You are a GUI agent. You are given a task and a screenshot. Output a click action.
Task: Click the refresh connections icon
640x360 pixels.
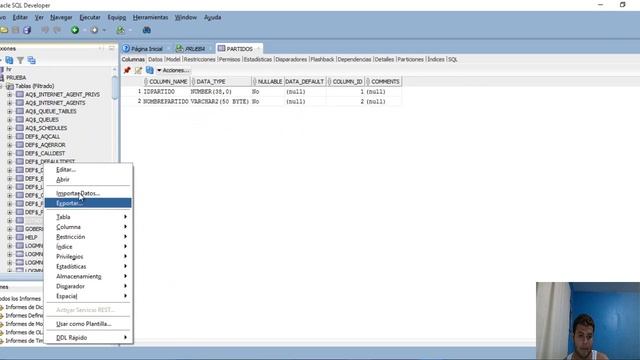click(x=9, y=60)
